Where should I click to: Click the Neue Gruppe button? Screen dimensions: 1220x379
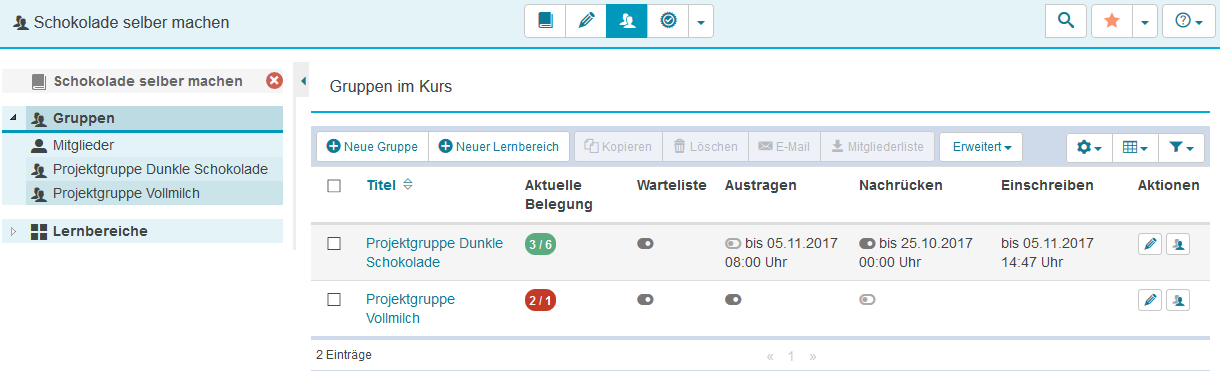[x=373, y=147]
